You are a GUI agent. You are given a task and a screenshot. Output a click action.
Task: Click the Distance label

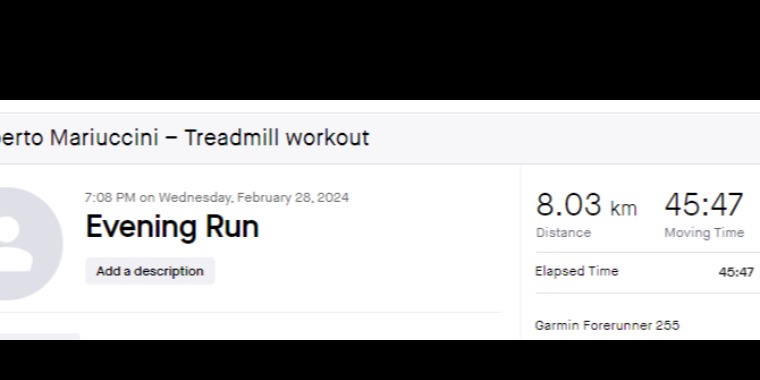pyautogui.click(x=563, y=233)
